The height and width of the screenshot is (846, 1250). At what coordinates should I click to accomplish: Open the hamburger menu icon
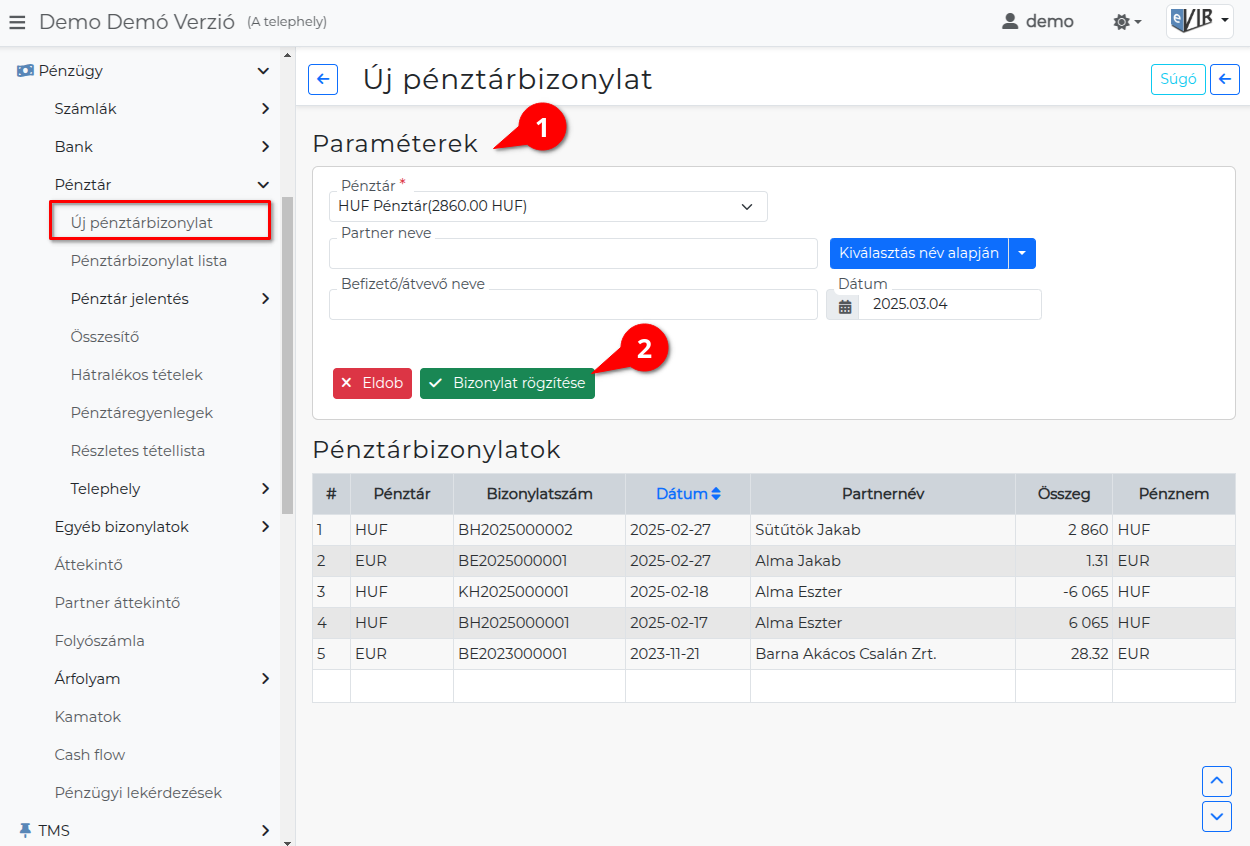(x=17, y=22)
